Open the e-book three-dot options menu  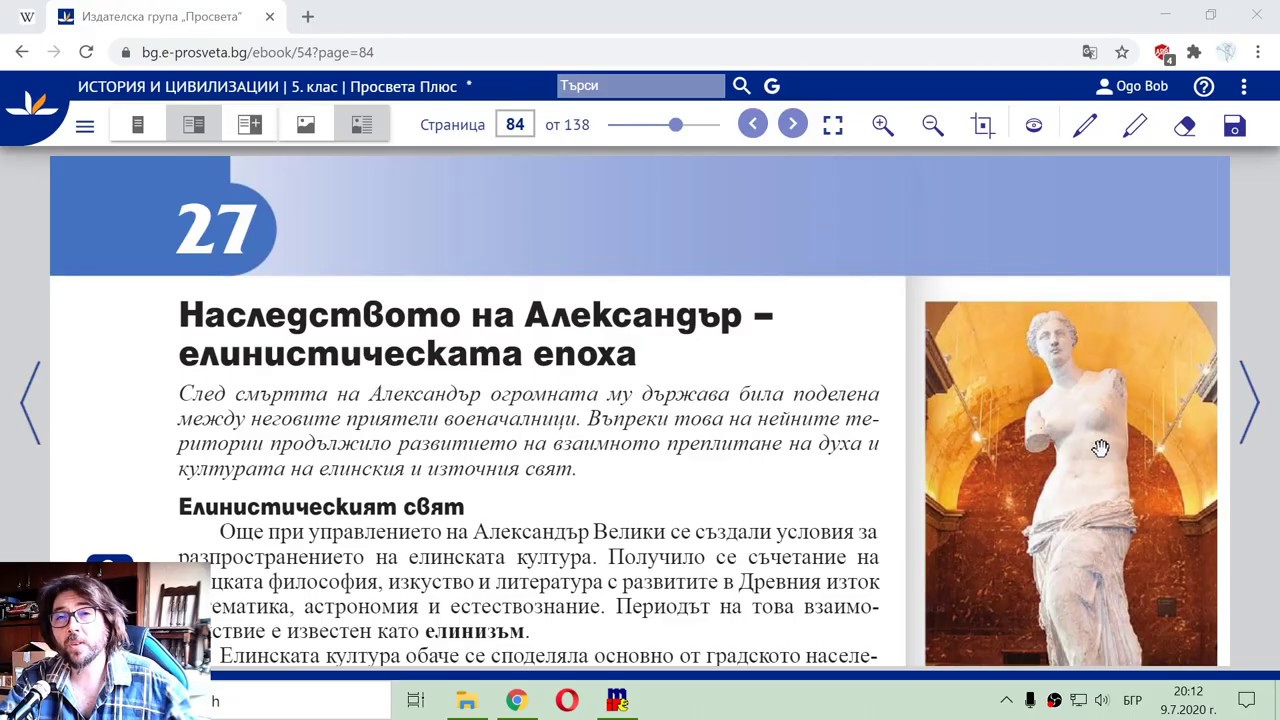click(x=1244, y=86)
